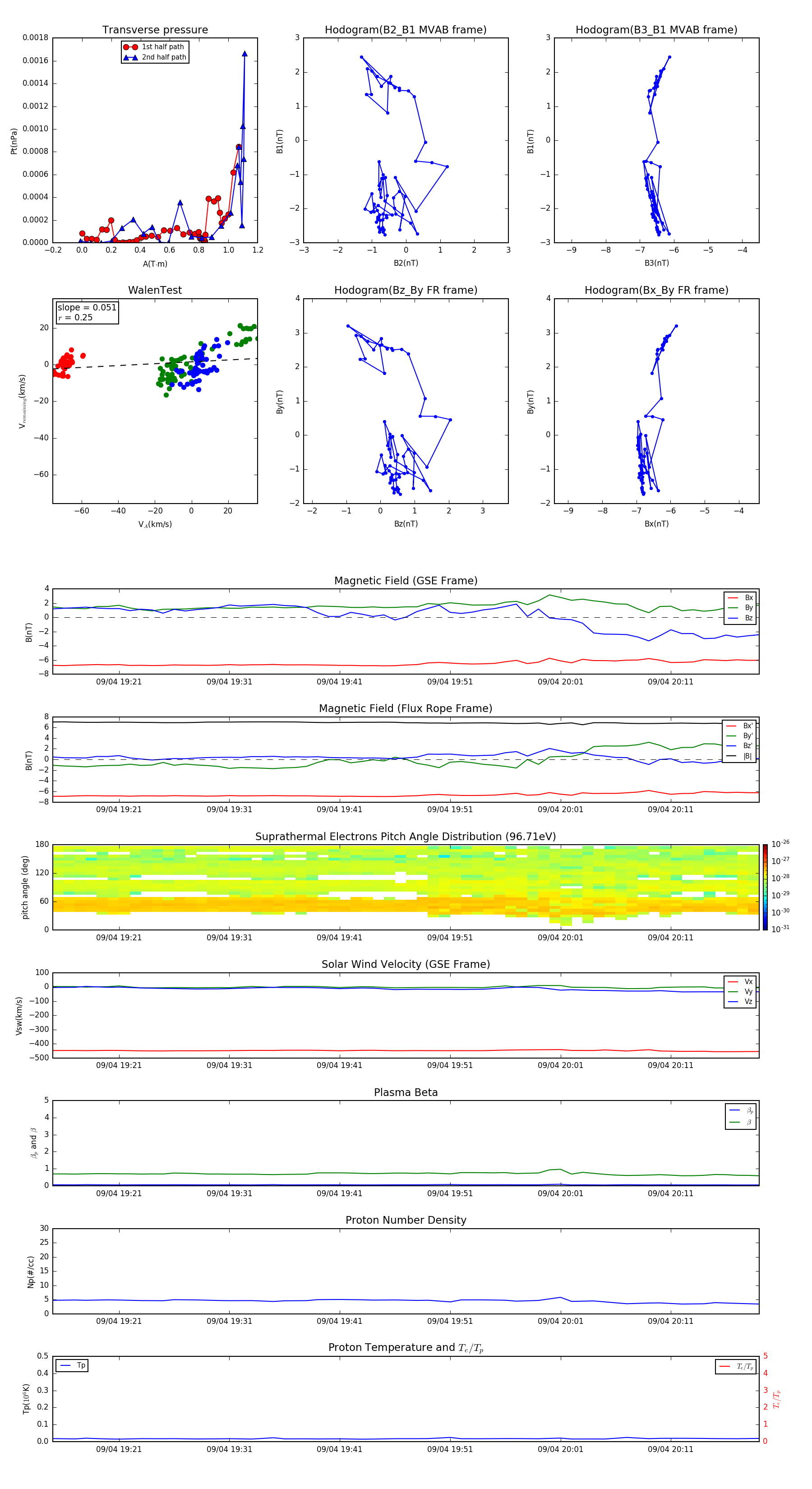Click the "slope = 0.051" annotation
This screenshot has height=1489, width=812.
click(87, 308)
